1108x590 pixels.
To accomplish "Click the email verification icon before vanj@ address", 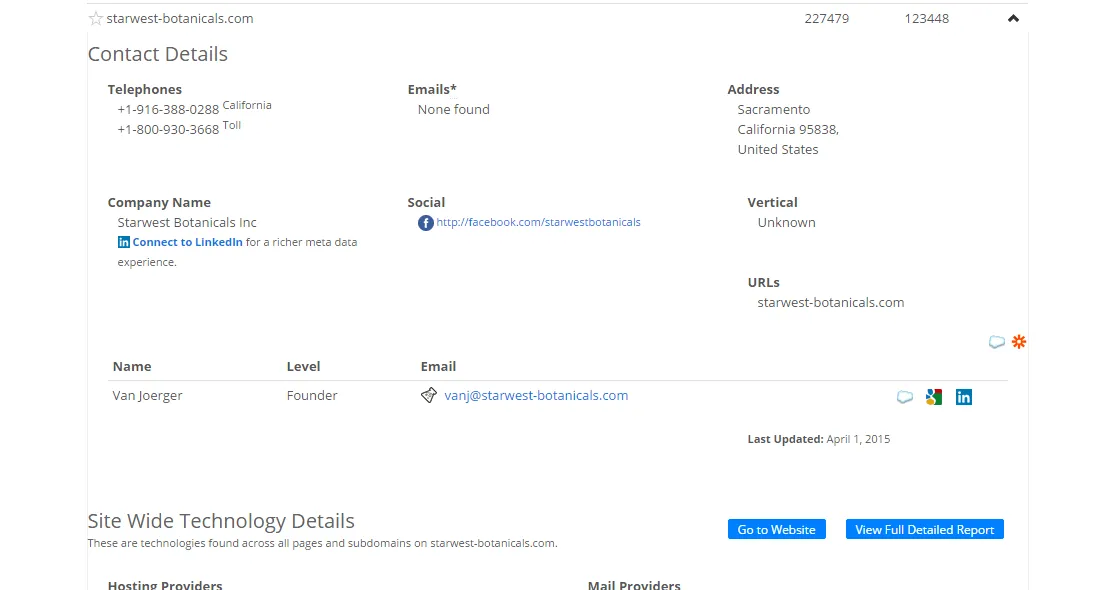I will [x=429, y=396].
